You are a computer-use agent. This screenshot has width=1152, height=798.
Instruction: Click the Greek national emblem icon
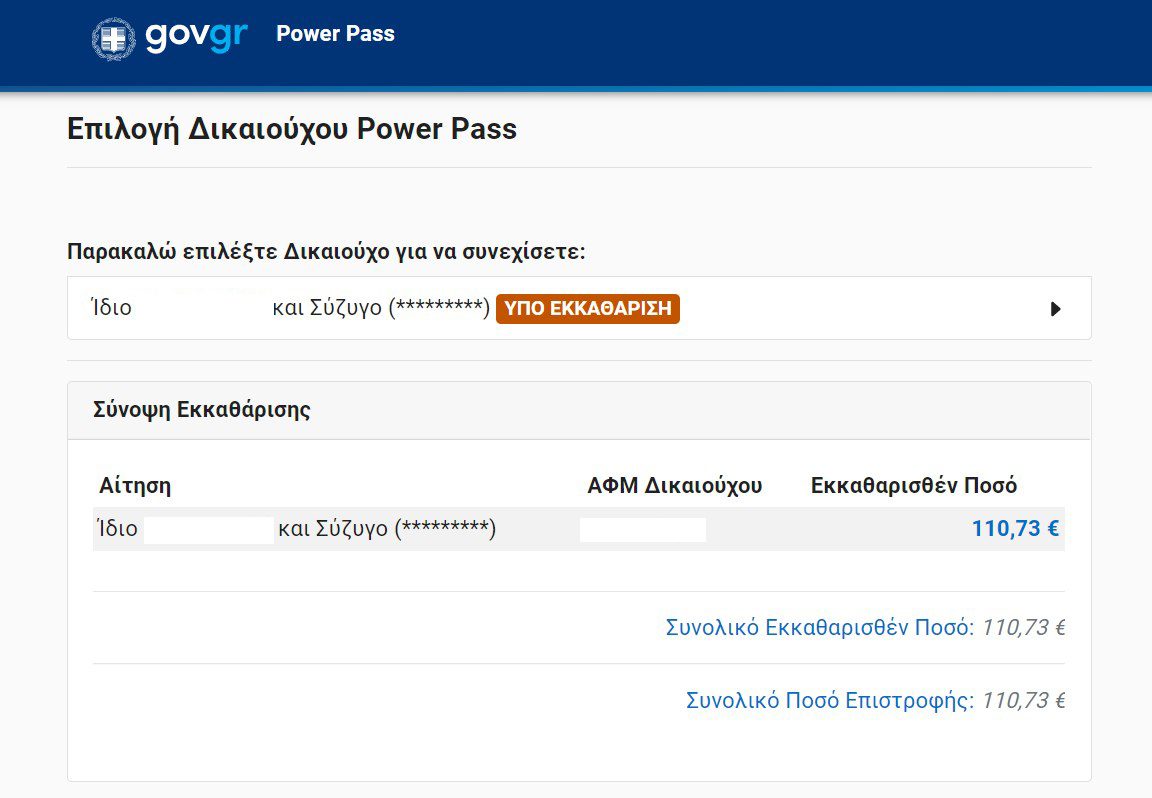click(113, 38)
